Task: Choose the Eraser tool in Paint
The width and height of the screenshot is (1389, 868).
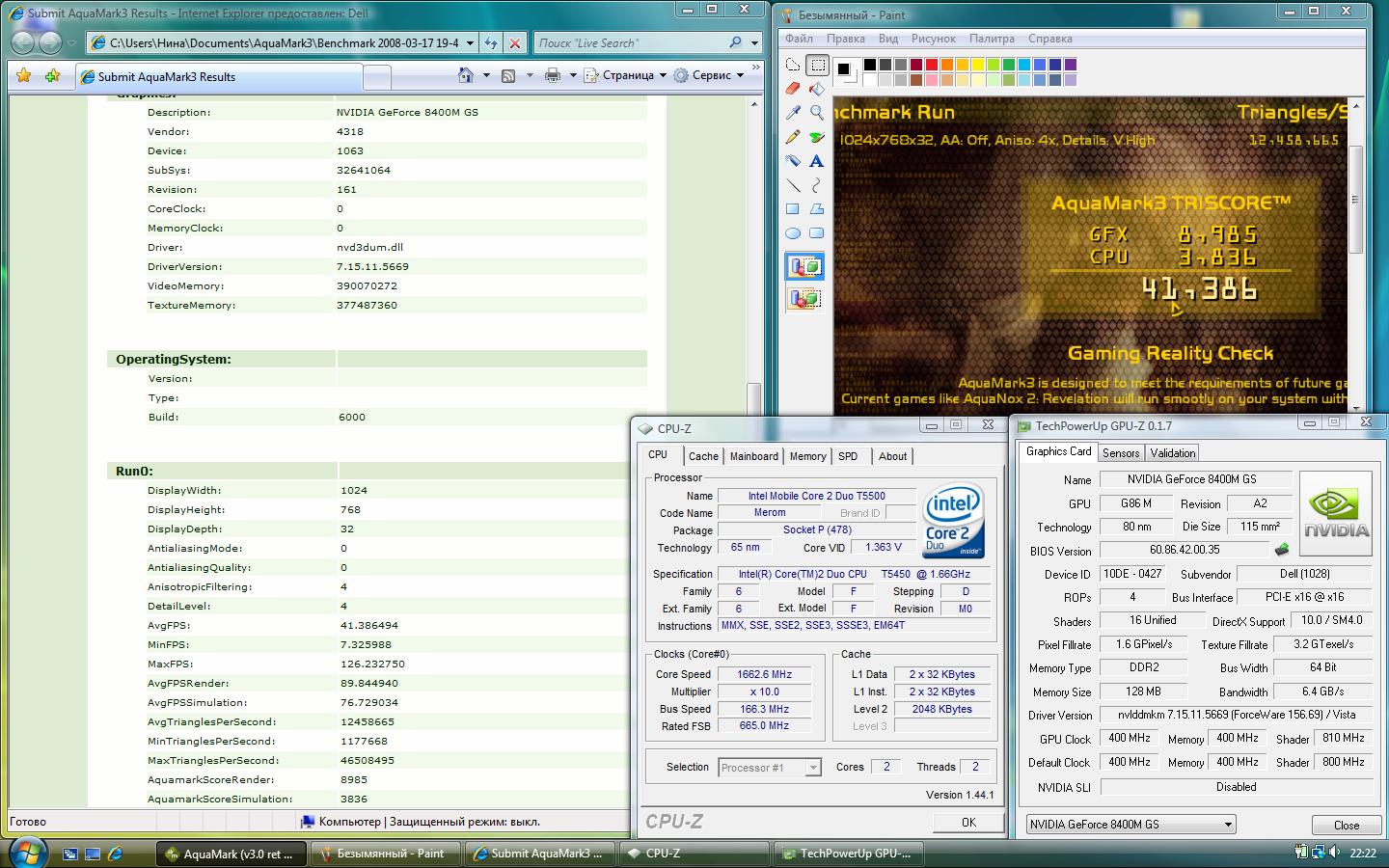Action: coord(793,90)
